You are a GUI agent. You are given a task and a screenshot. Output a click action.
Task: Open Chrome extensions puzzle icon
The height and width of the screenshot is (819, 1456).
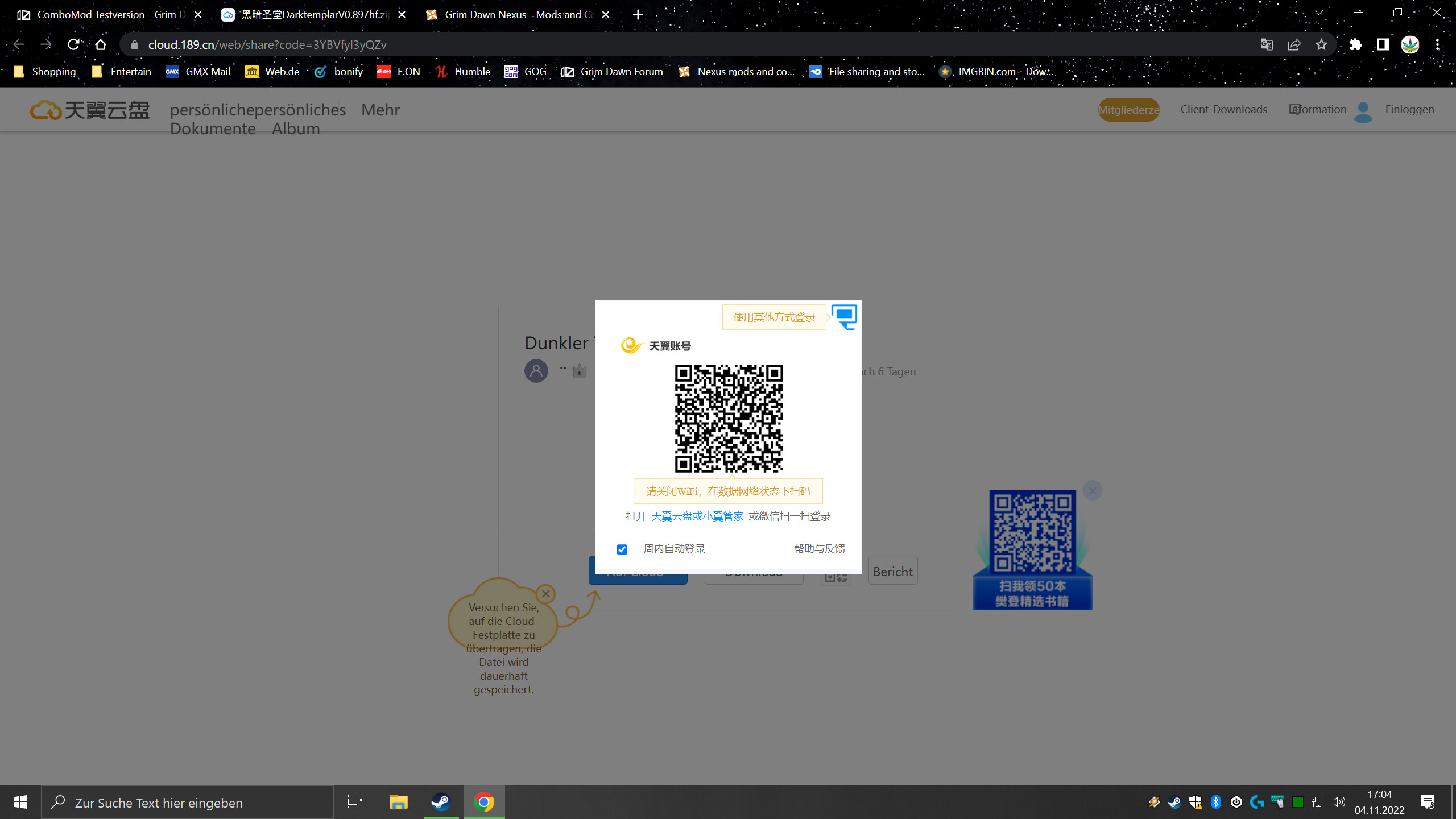[1356, 44]
